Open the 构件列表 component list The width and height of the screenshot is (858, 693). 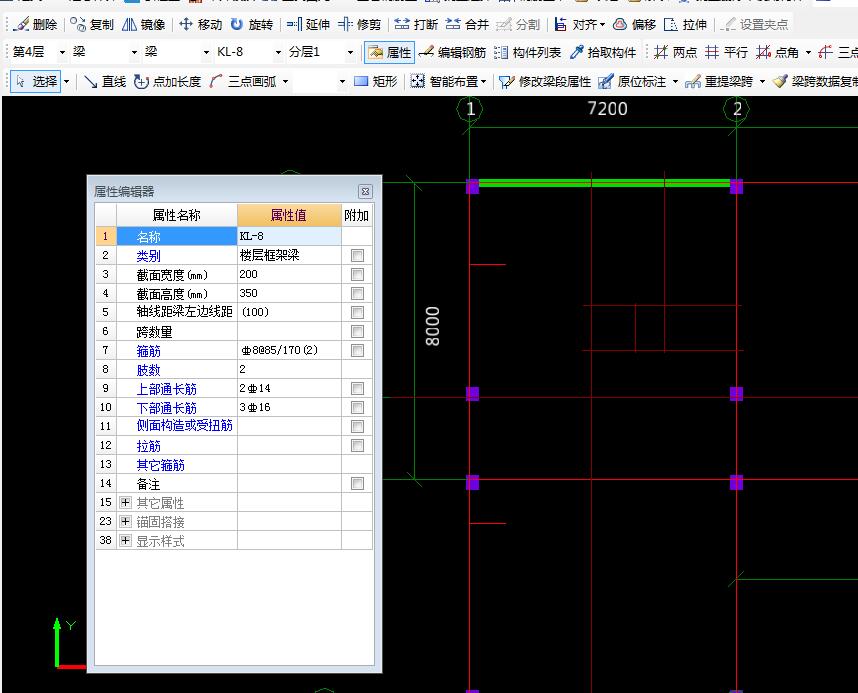point(527,52)
